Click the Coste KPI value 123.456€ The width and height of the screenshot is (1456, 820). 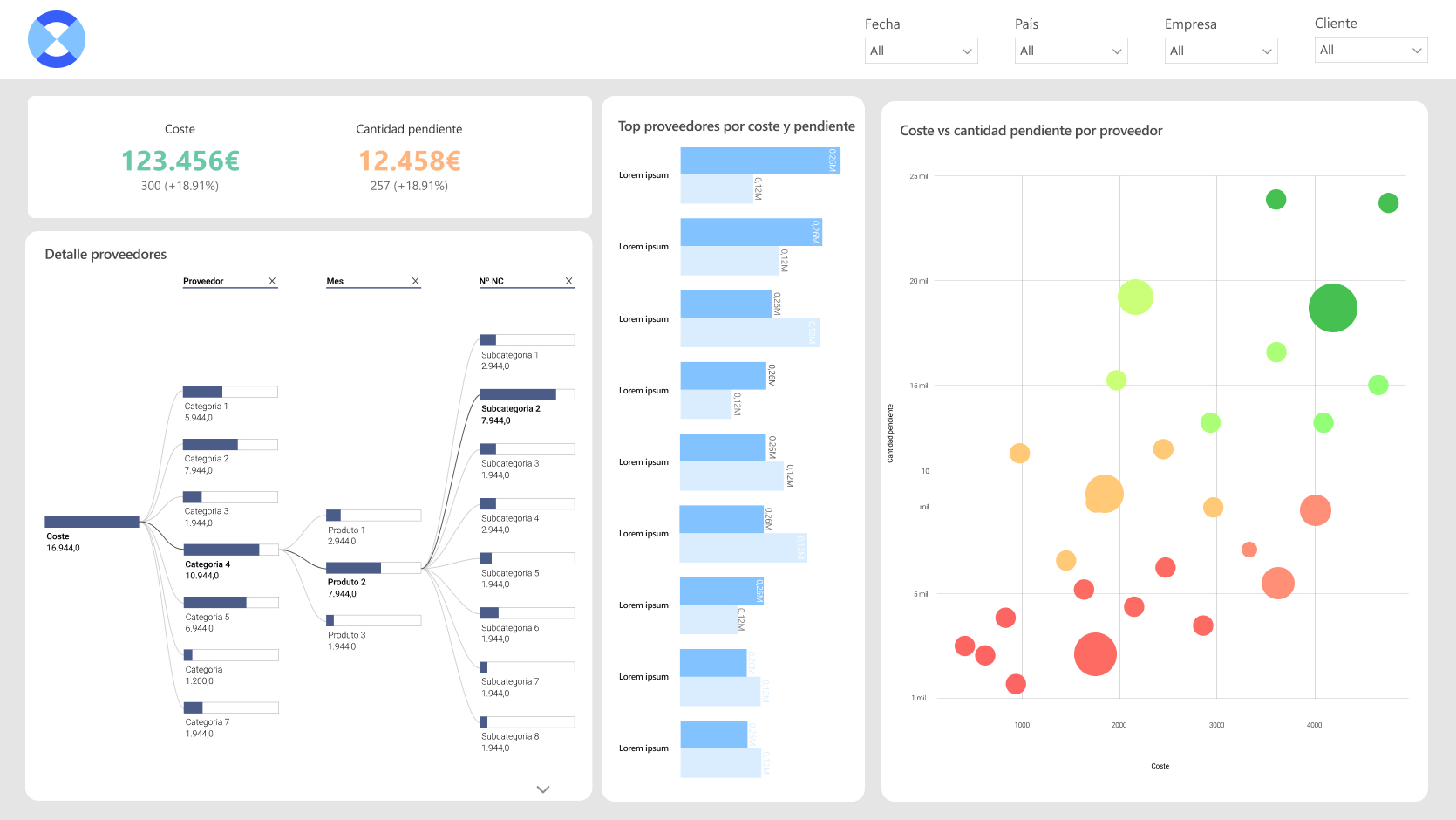coord(180,161)
